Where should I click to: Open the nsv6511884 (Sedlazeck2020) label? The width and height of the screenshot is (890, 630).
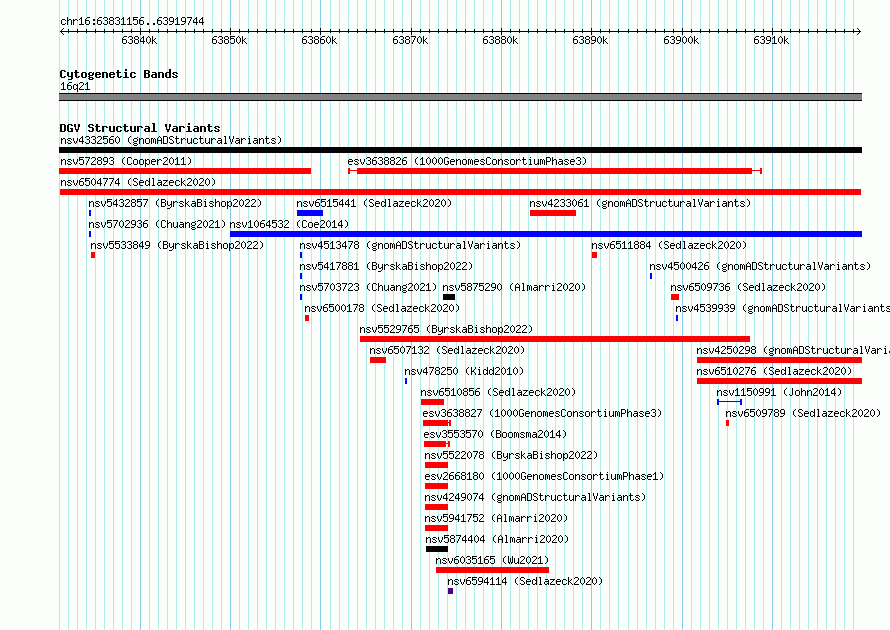pyautogui.click(x=669, y=245)
